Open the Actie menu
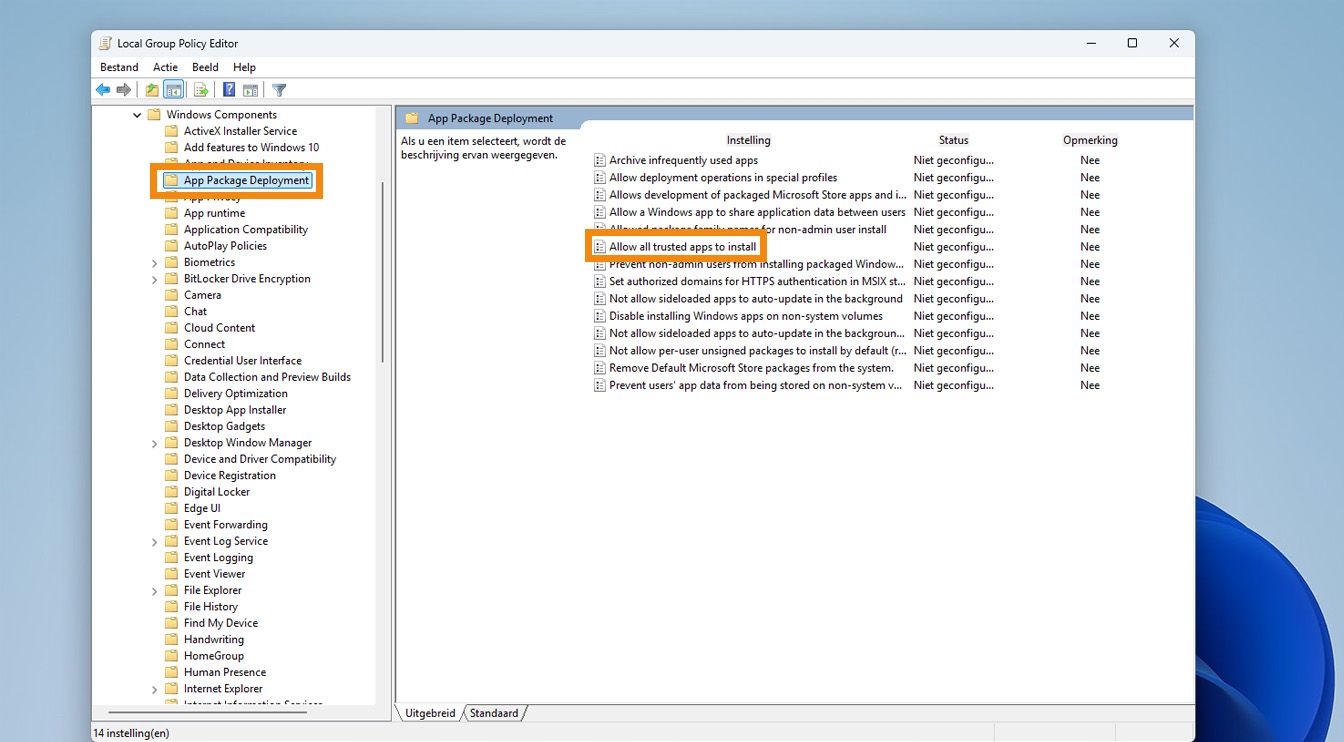1344x742 pixels. point(165,67)
